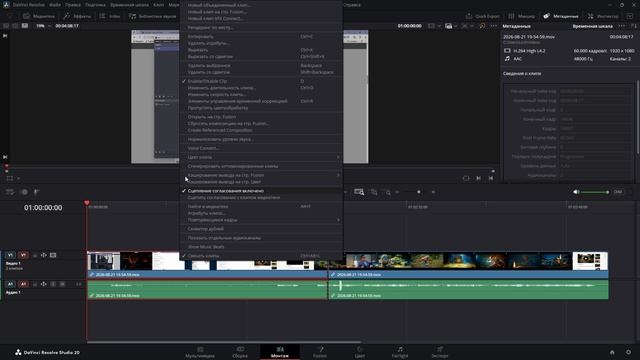Open viewer zoom percentage dropdown

tap(43, 26)
